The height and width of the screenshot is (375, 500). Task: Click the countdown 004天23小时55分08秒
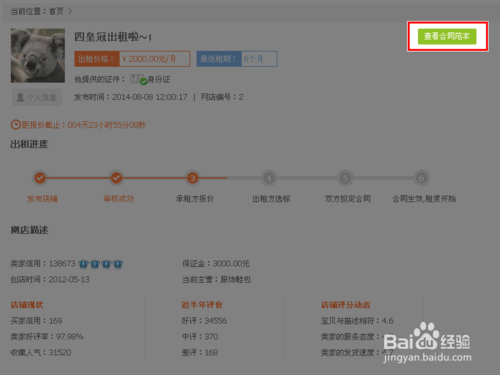[107, 125]
